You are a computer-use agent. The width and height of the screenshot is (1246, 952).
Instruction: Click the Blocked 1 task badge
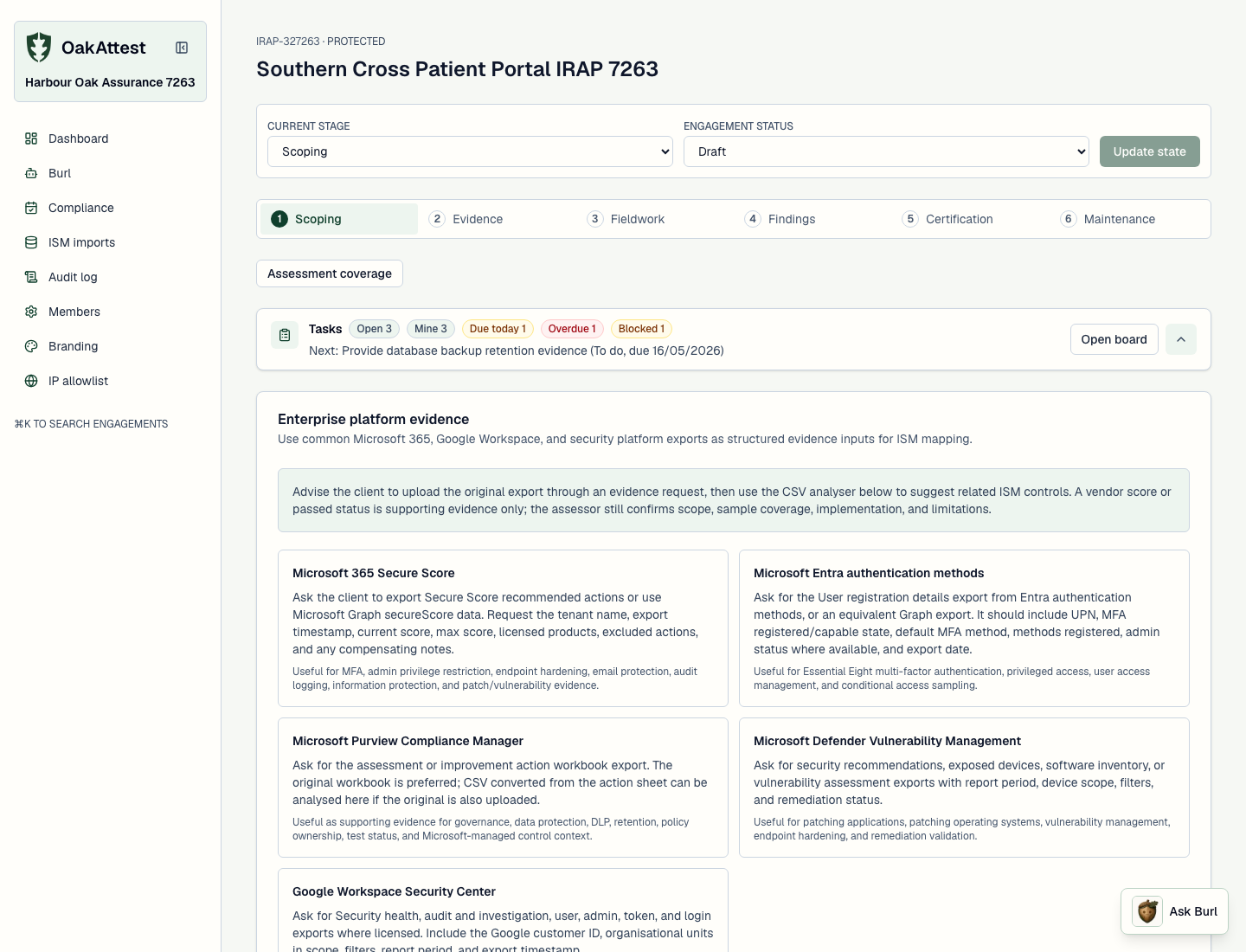(641, 329)
